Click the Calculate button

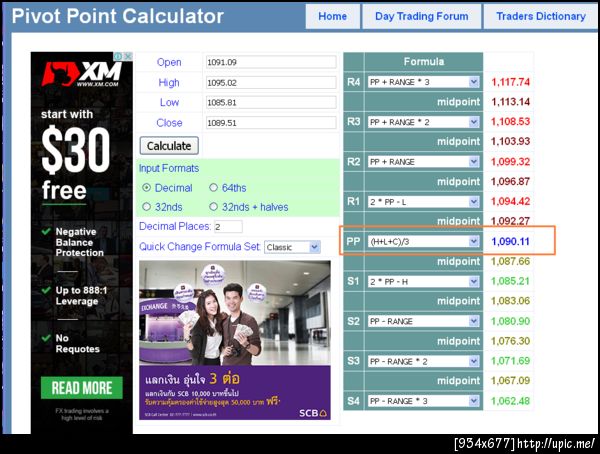169,146
